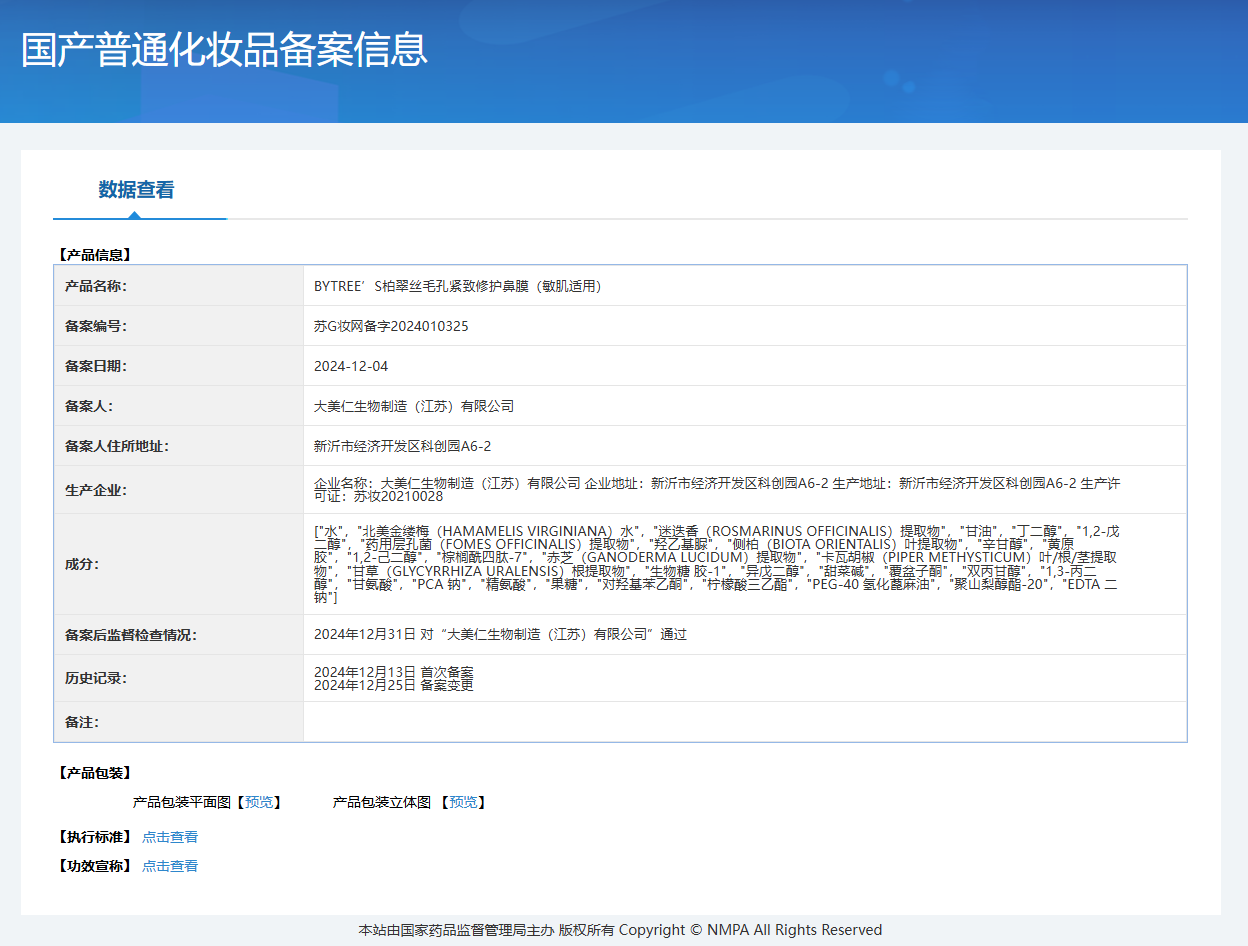Click the filing date 2024-12-04
Image resolution: width=1248 pixels, height=946 pixels.
tap(351, 366)
